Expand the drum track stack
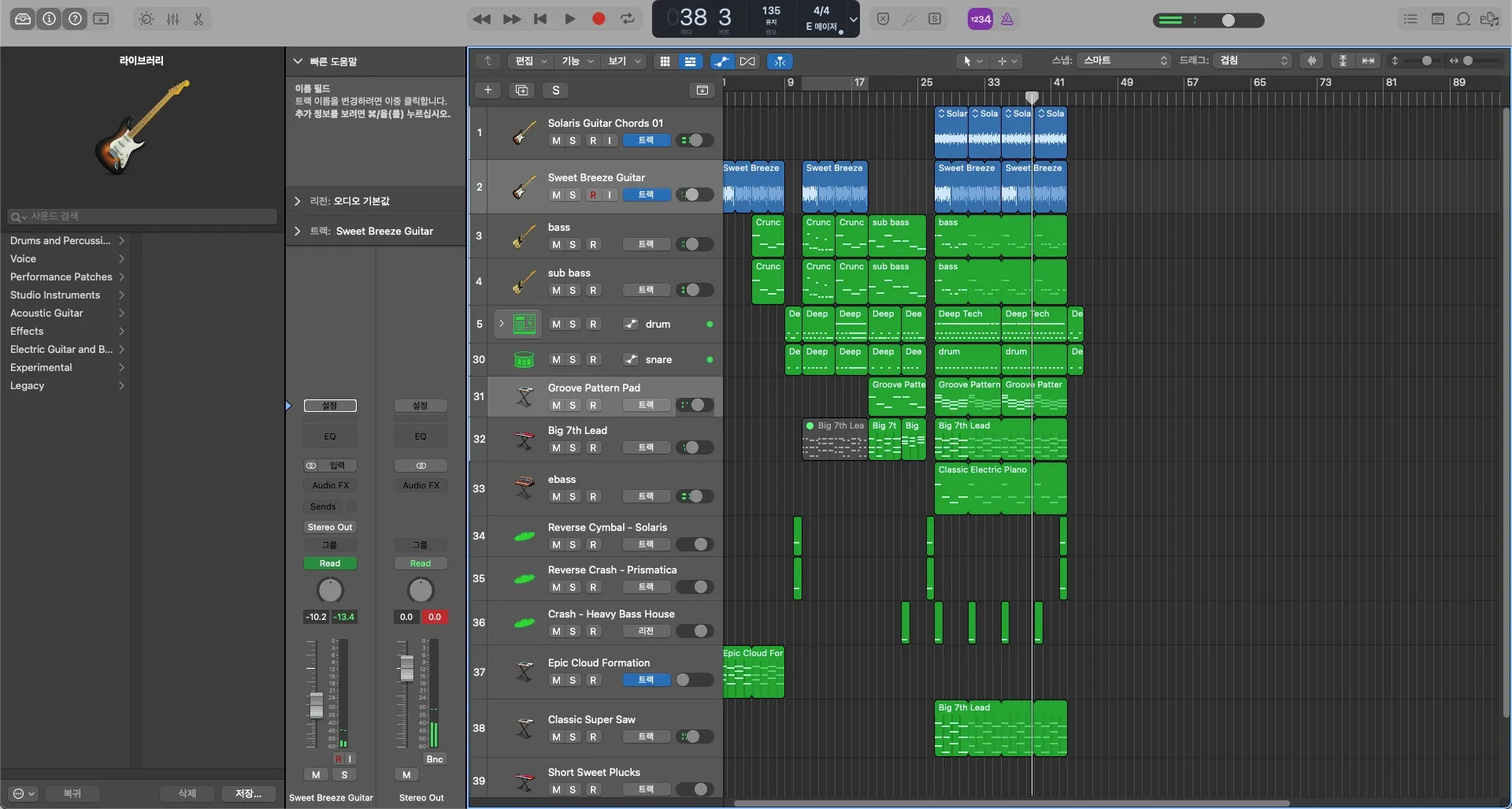 click(502, 324)
